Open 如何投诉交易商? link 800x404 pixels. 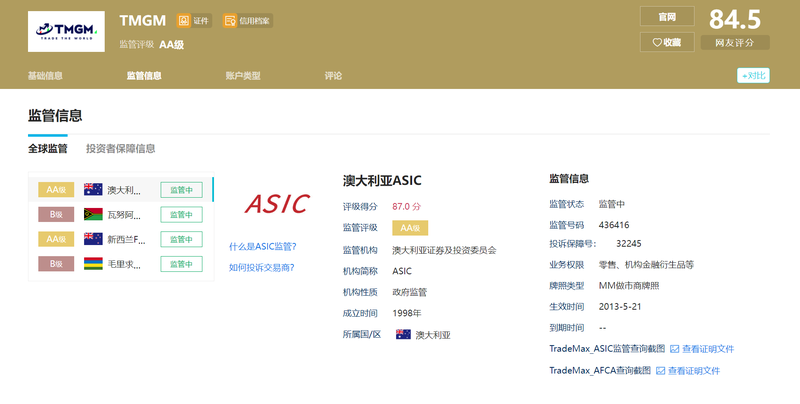(x=261, y=268)
